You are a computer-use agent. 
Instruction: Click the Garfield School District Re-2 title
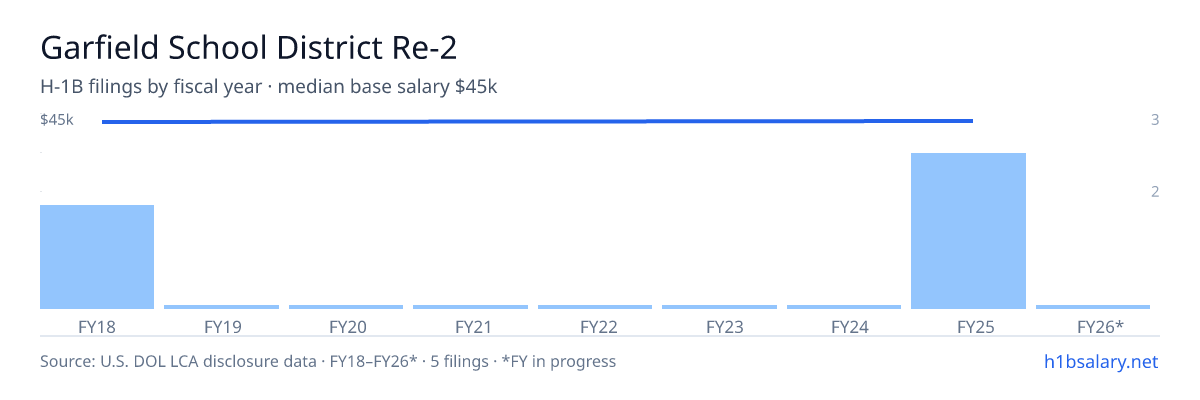tap(254, 49)
